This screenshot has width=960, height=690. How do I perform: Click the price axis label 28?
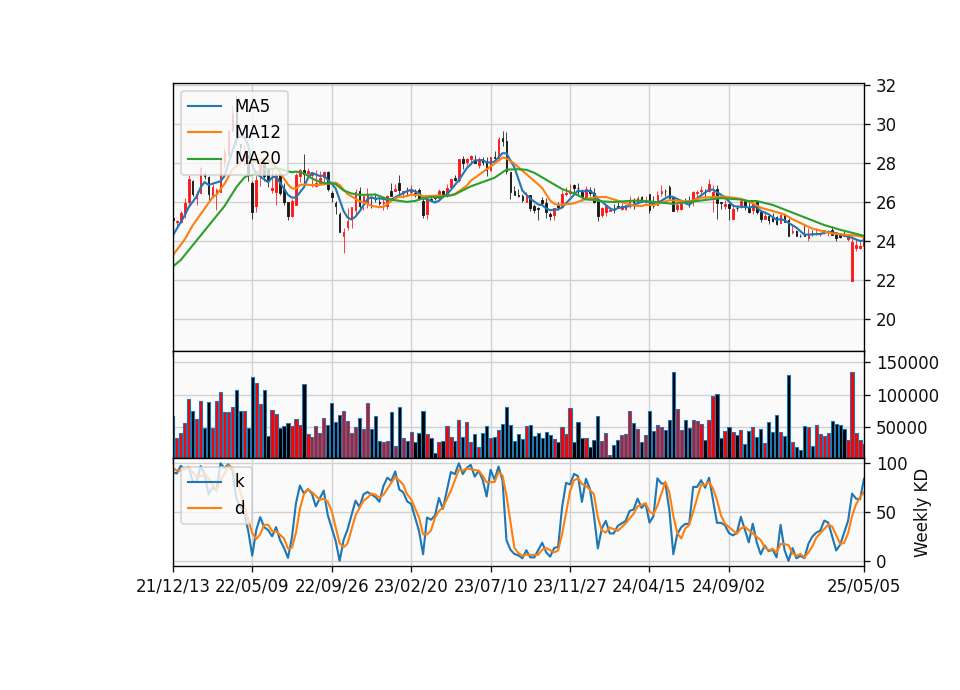click(885, 164)
